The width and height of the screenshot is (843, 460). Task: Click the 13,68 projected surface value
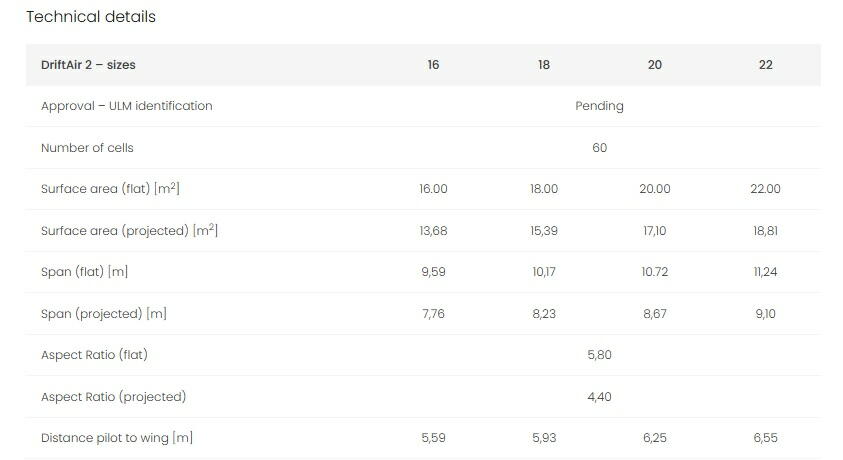[x=433, y=231]
